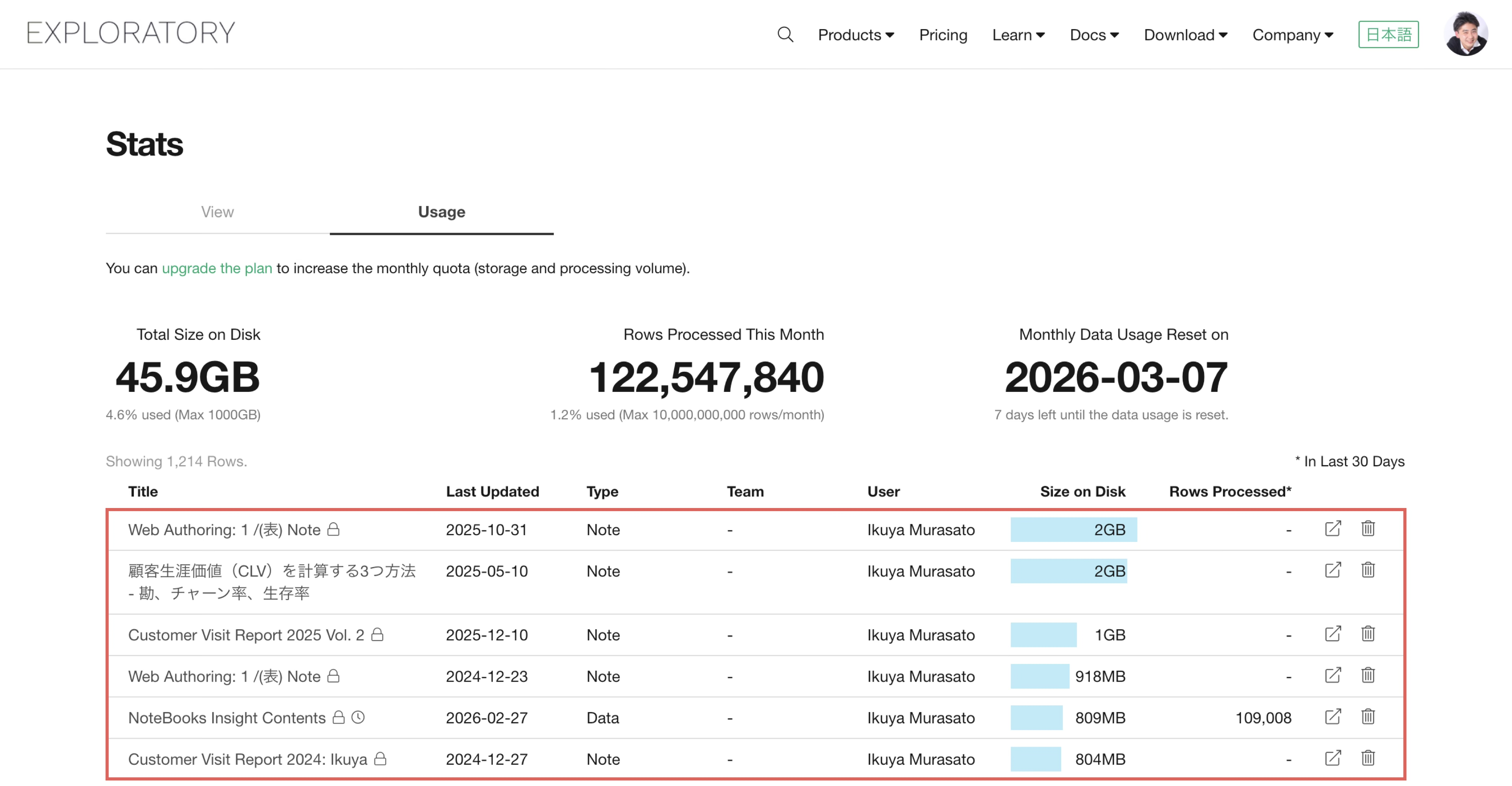Image resolution: width=1512 pixels, height=786 pixels.
Task: Switch to the View tab
Action: [x=217, y=212]
